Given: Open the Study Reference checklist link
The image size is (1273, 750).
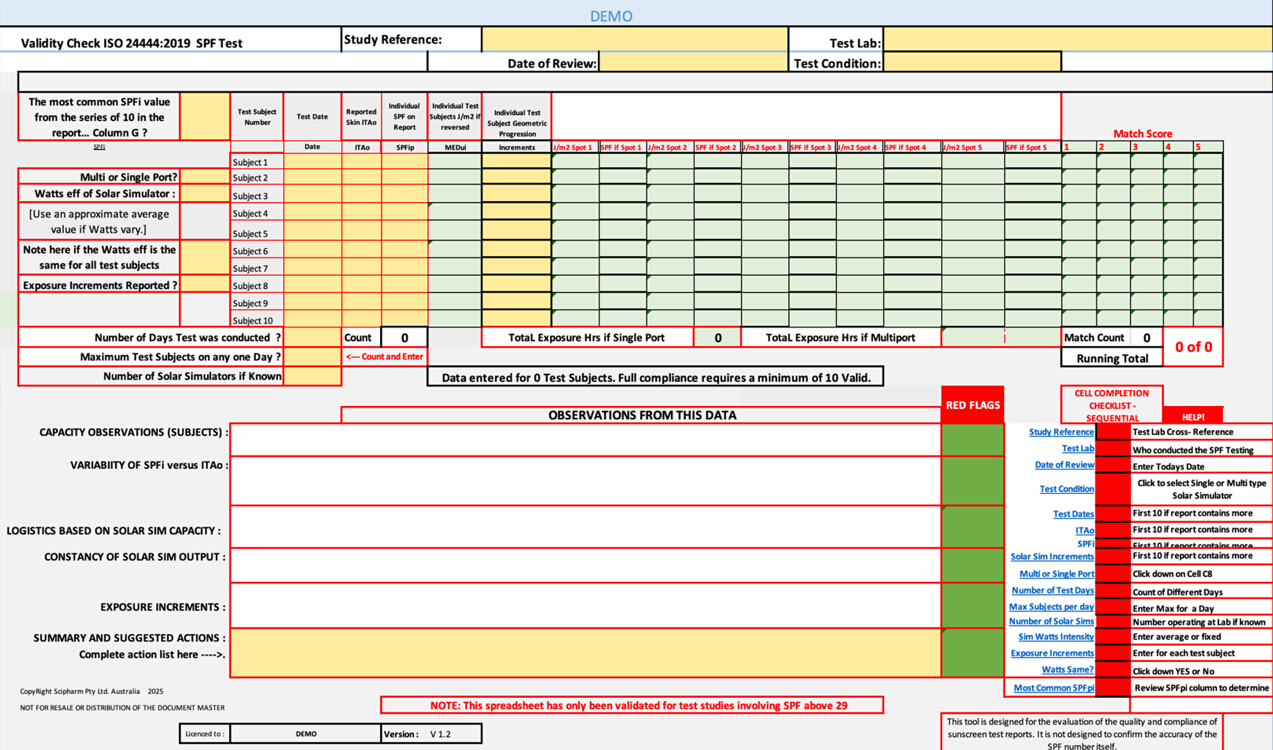Looking at the screenshot, I should coord(1061,431).
